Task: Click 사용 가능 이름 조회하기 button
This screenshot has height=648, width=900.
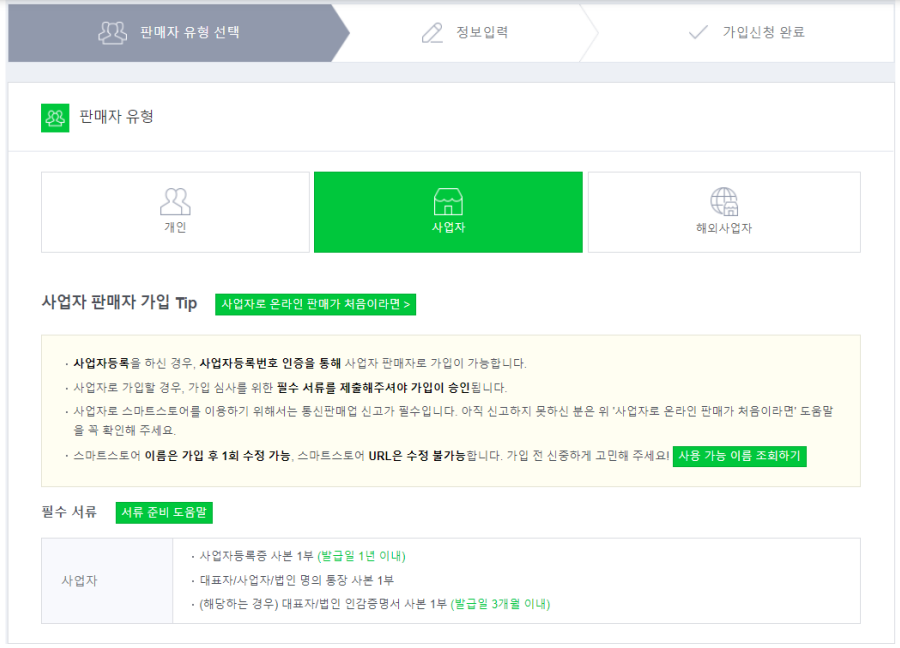Action: [739, 456]
